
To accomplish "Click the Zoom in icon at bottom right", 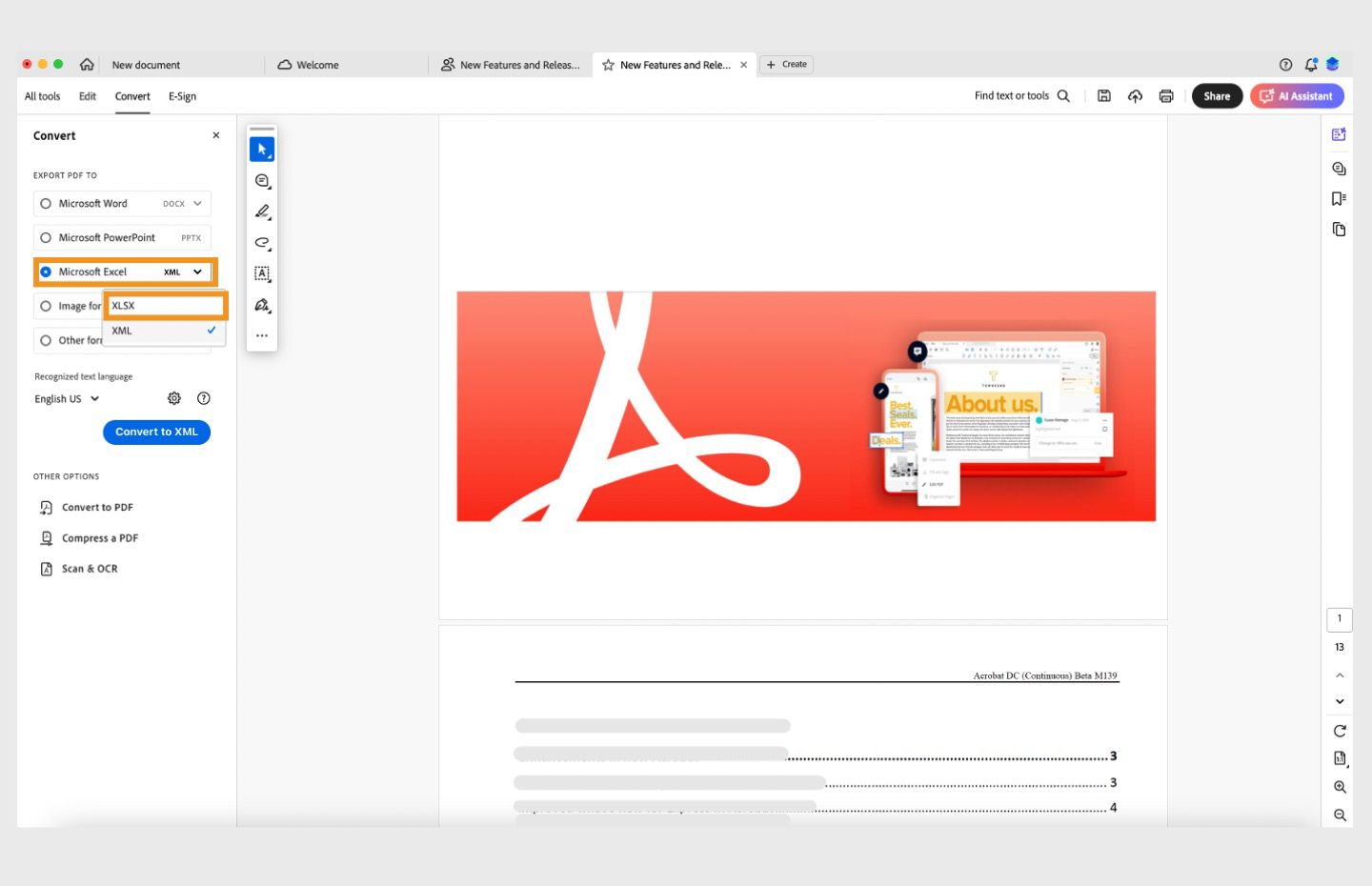I will (x=1340, y=787).
